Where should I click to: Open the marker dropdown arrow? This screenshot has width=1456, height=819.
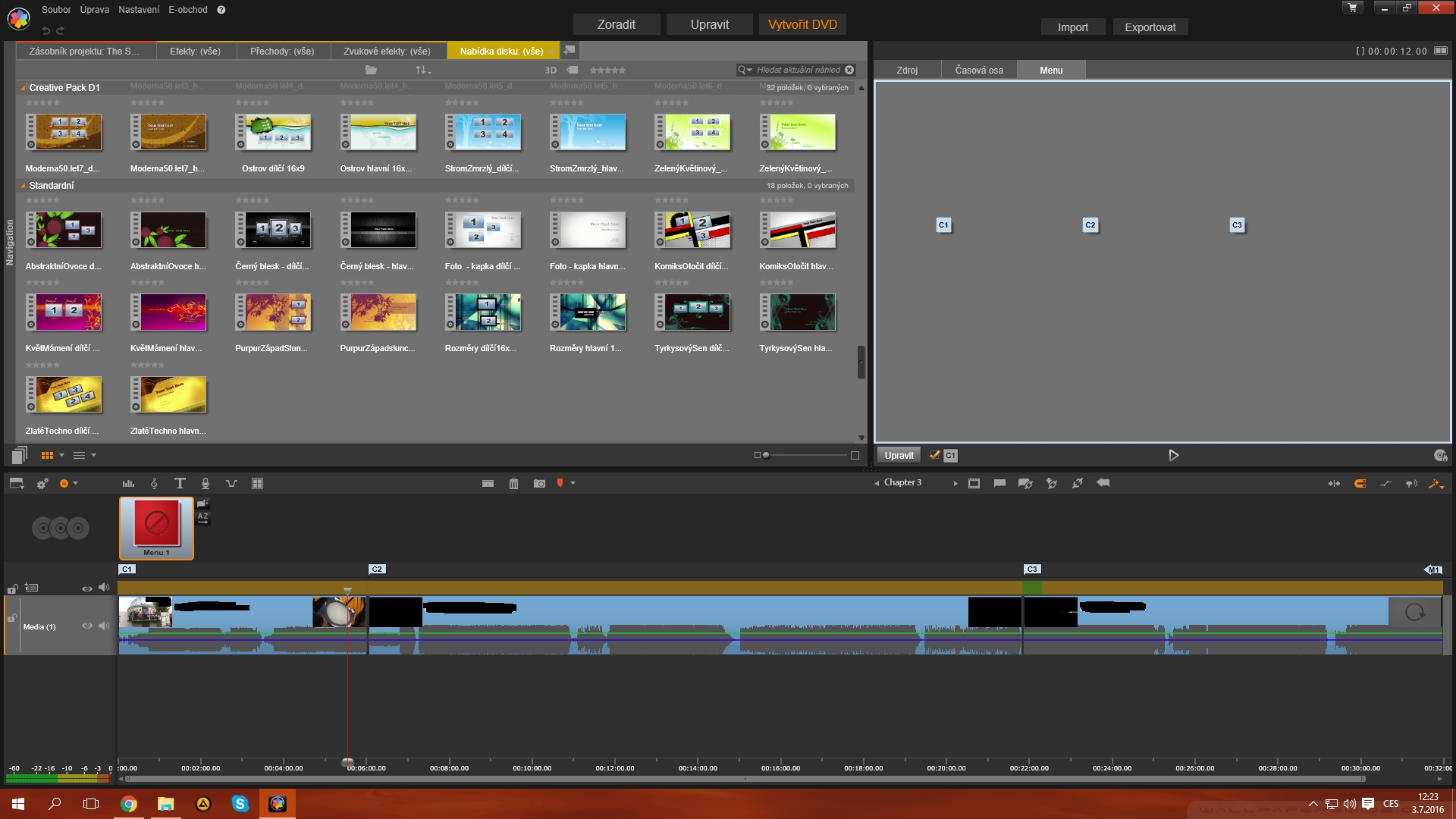click(x=573, y=483)
